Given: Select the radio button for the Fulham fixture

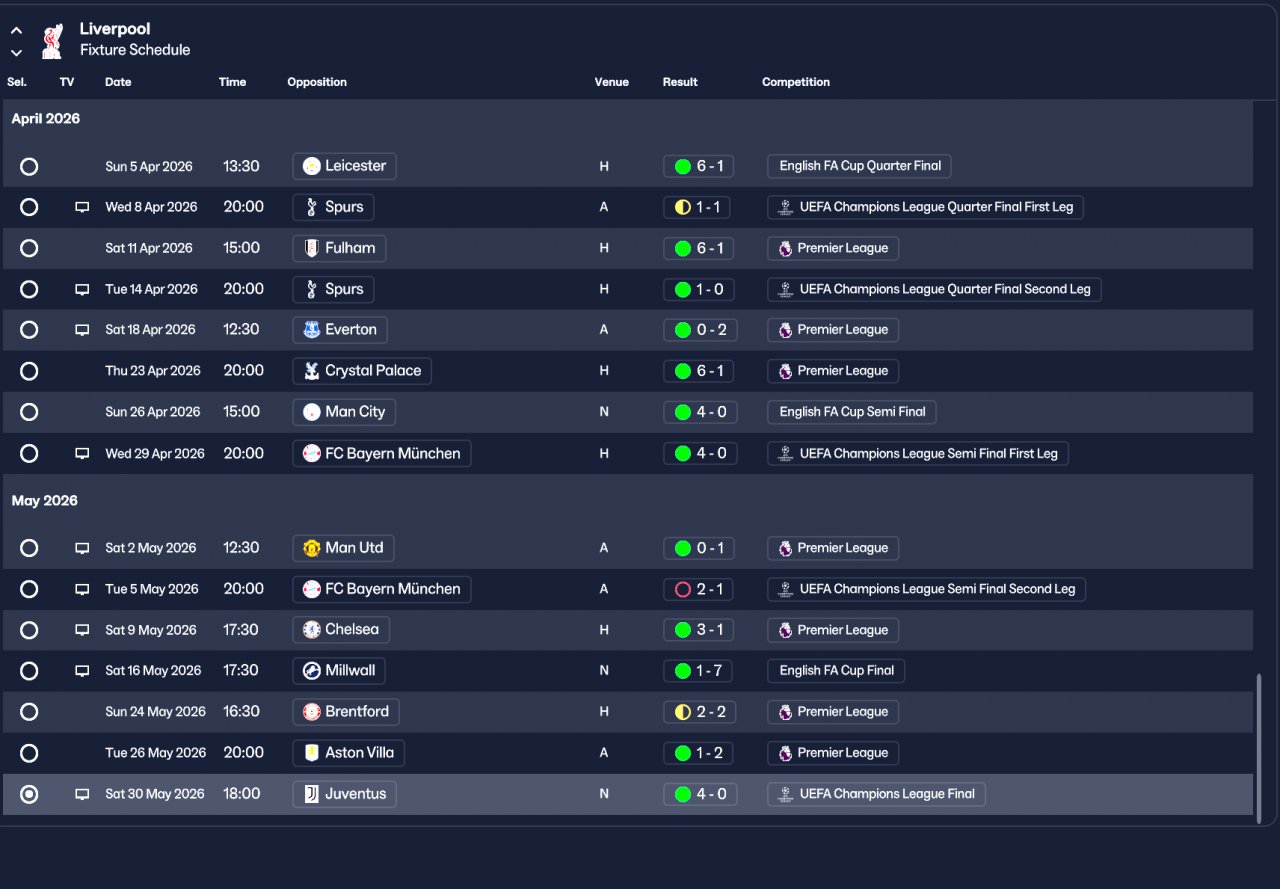Looking at the screenshot, I should click(x=29, y=248).
